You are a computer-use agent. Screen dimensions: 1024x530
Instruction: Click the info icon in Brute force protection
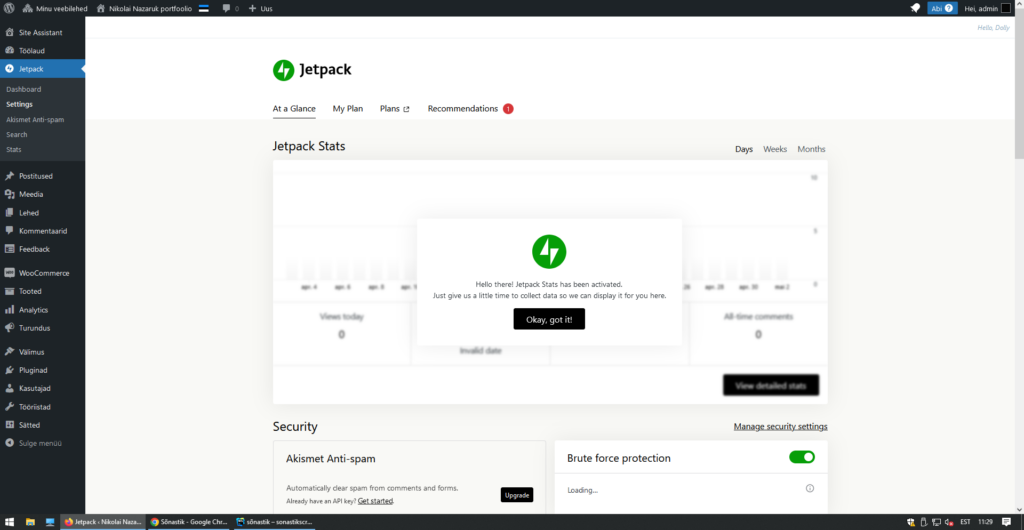point(809,488)
